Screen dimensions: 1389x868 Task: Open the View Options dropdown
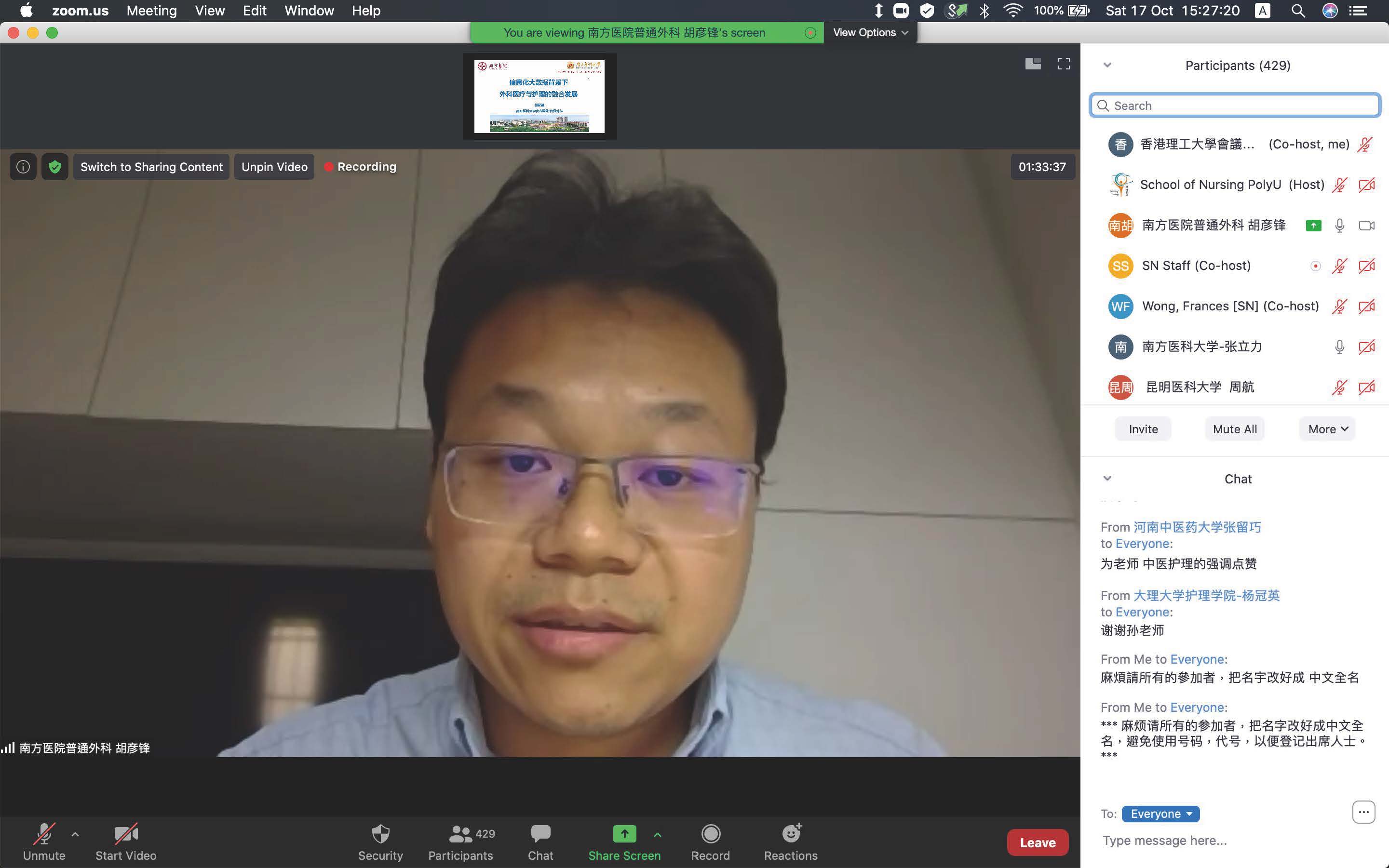coord(870,33)
